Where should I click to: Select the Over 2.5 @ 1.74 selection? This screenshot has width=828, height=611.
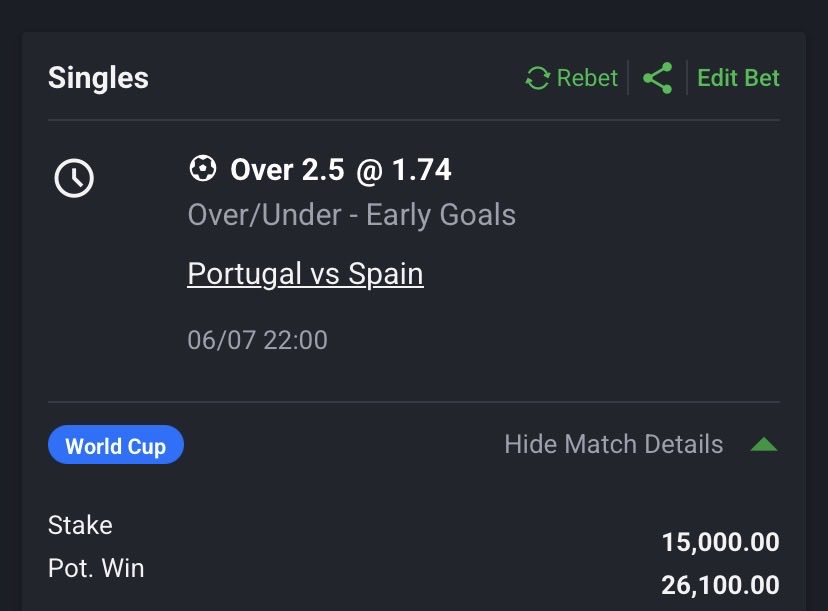341,170
